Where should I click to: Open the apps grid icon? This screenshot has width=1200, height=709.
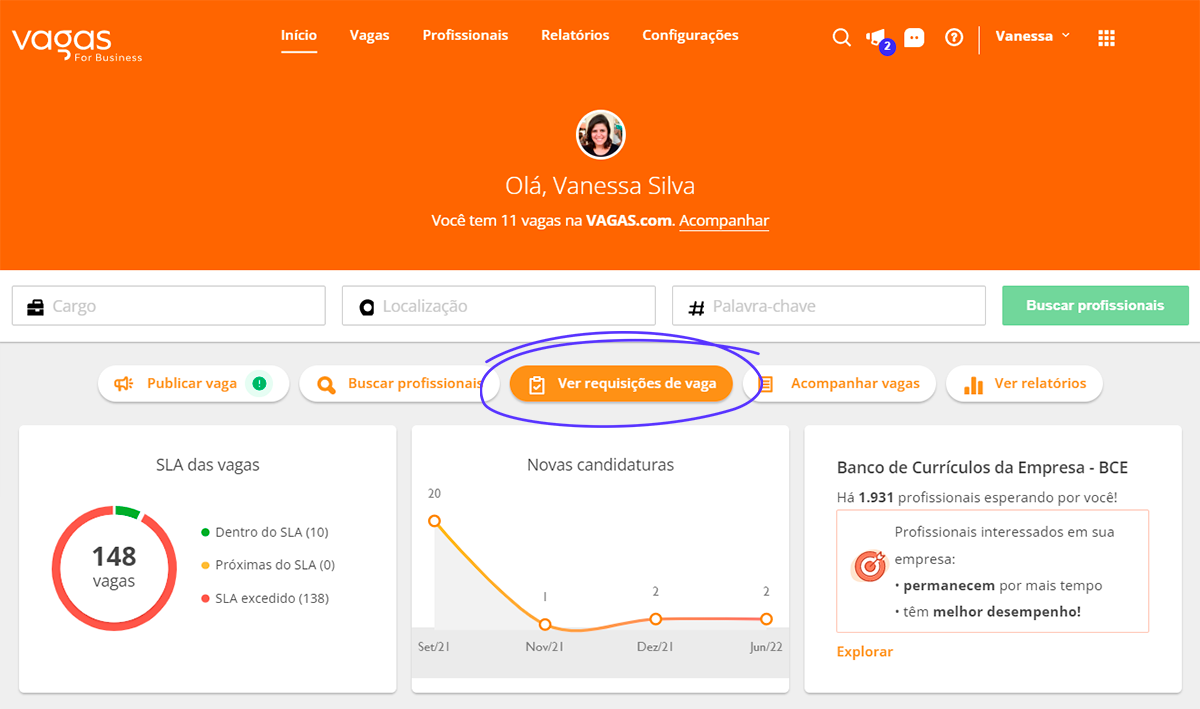(x=1106, y=37)
